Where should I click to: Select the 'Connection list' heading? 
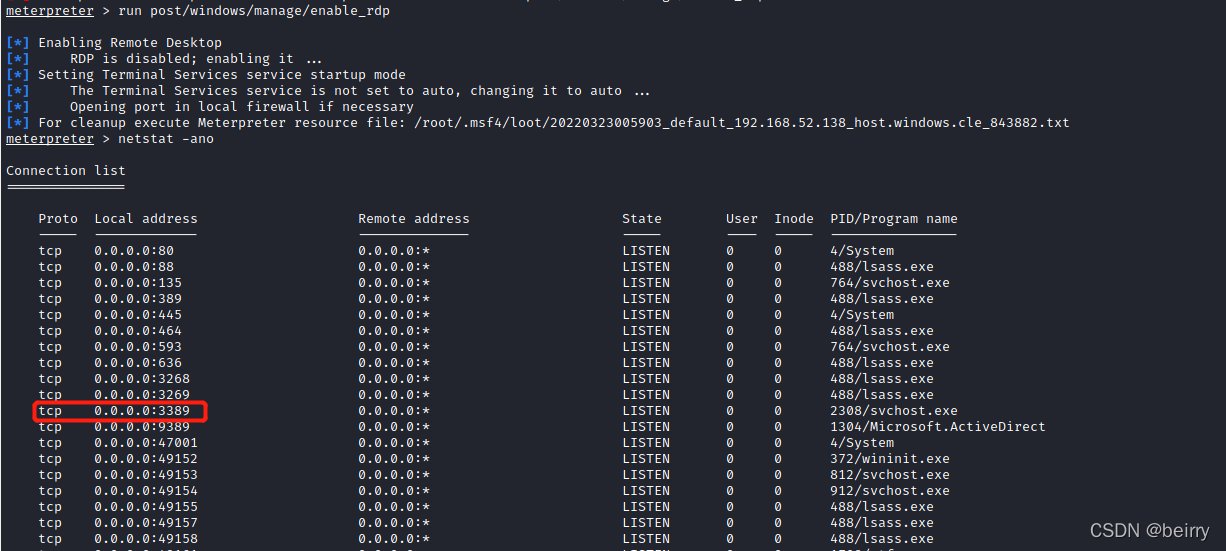[66, 170]
